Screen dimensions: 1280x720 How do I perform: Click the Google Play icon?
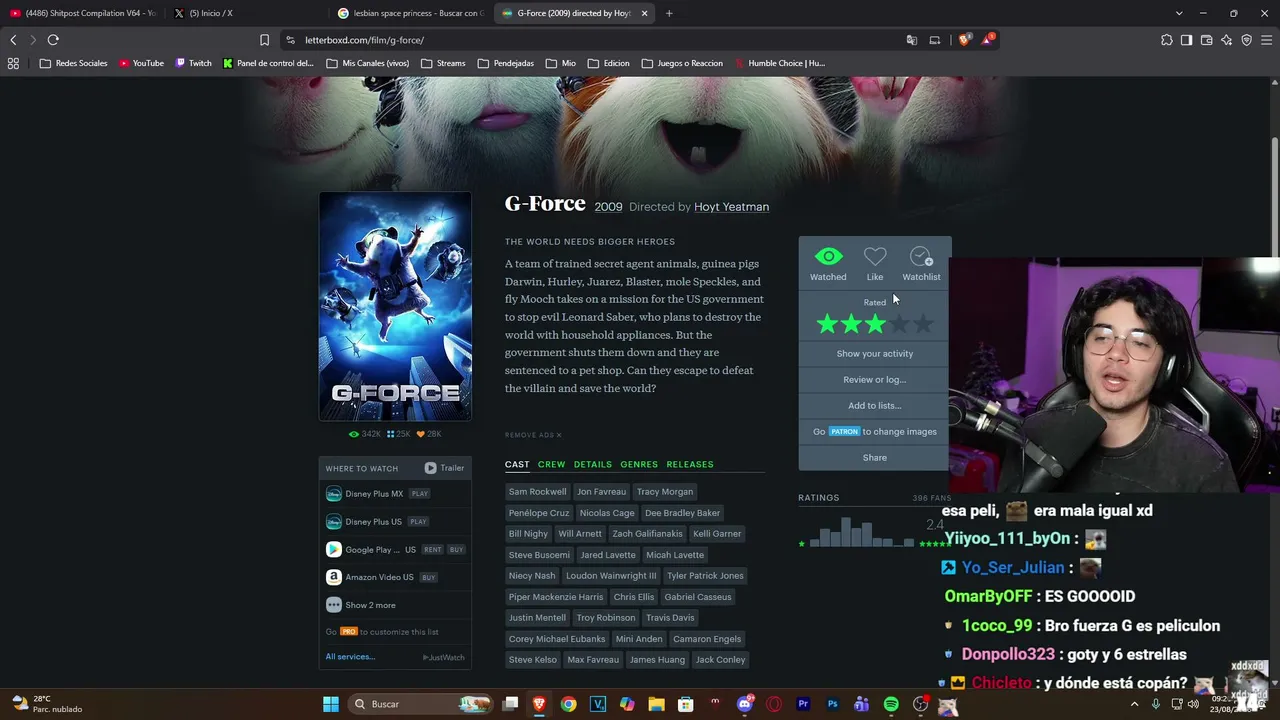click(334, 549)
